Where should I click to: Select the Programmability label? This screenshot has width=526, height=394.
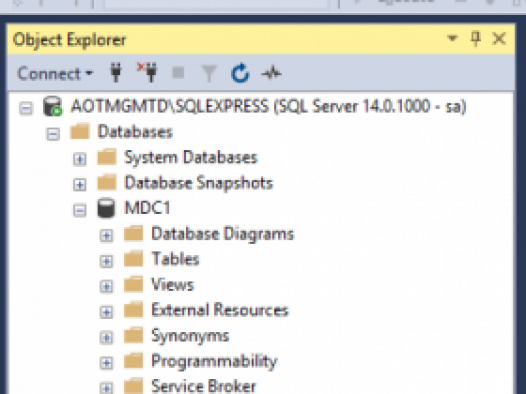coord(214,361)
